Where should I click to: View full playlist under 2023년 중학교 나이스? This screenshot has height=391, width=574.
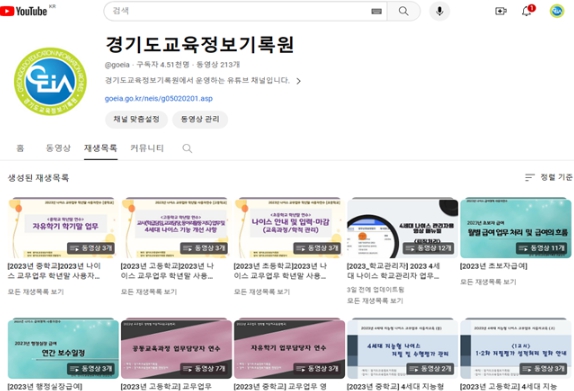pos(36,292)
